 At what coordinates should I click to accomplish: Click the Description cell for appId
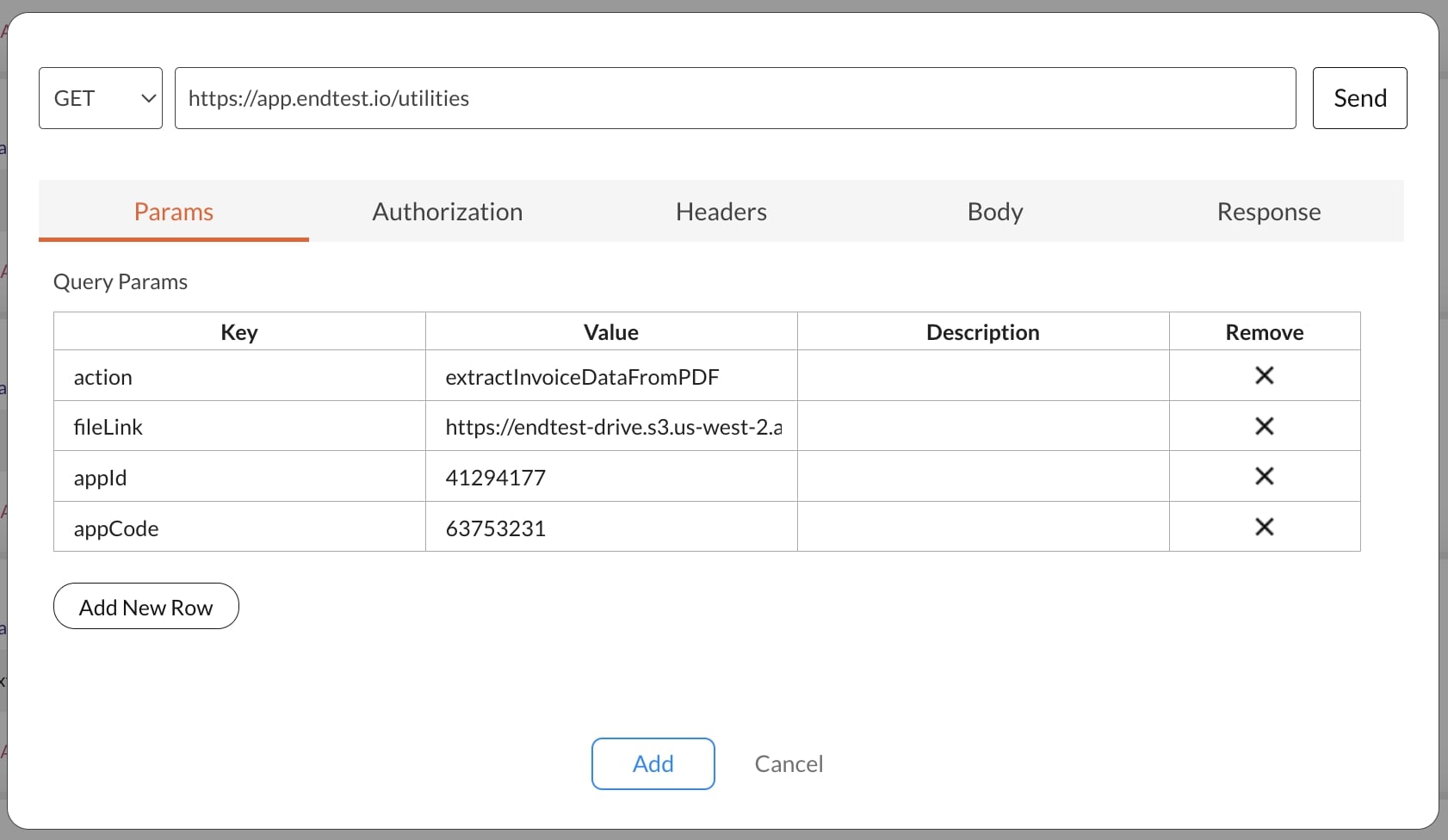coord(982,476)
